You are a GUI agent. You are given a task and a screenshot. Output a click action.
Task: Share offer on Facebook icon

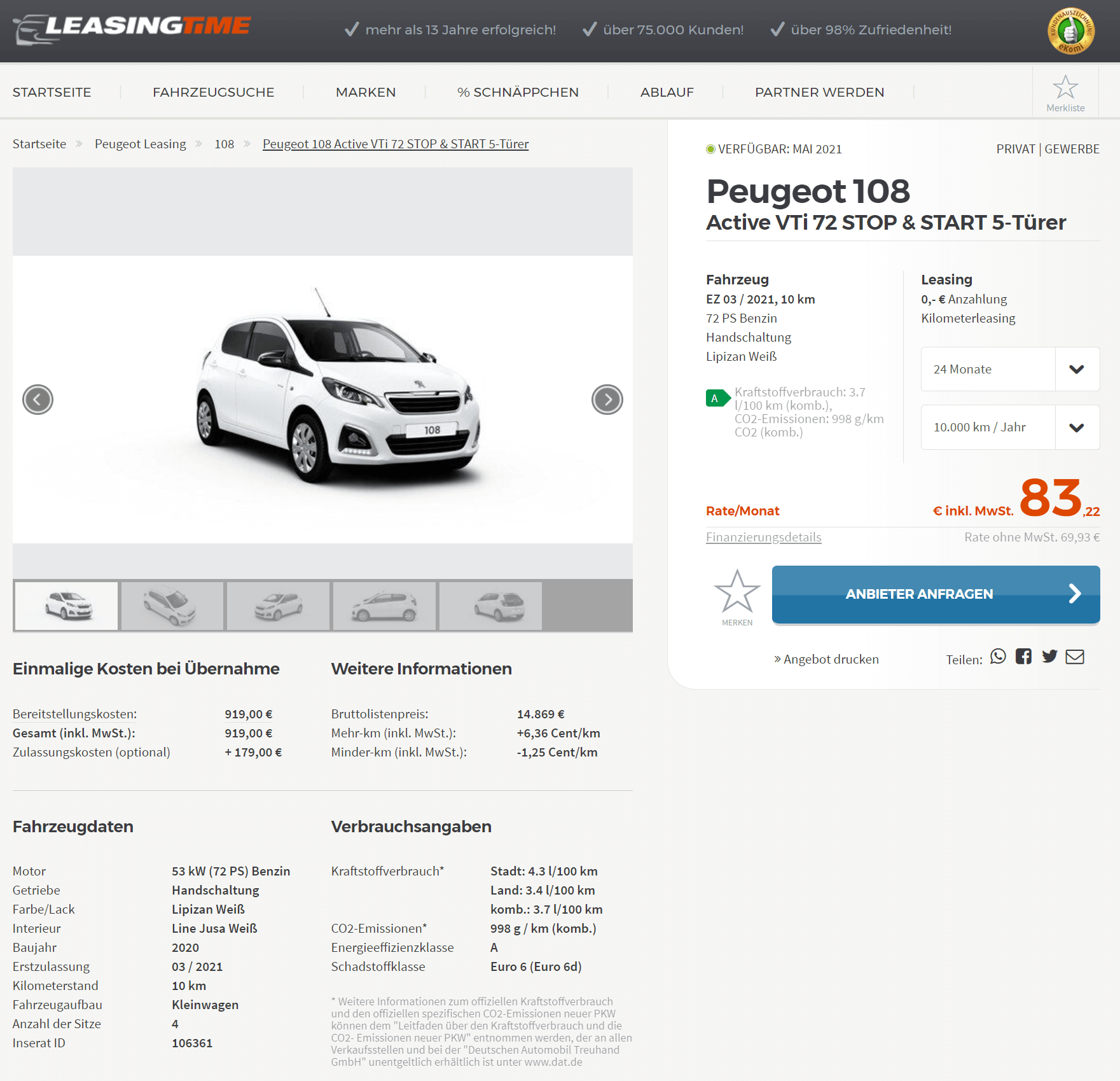click(1024, 657)
